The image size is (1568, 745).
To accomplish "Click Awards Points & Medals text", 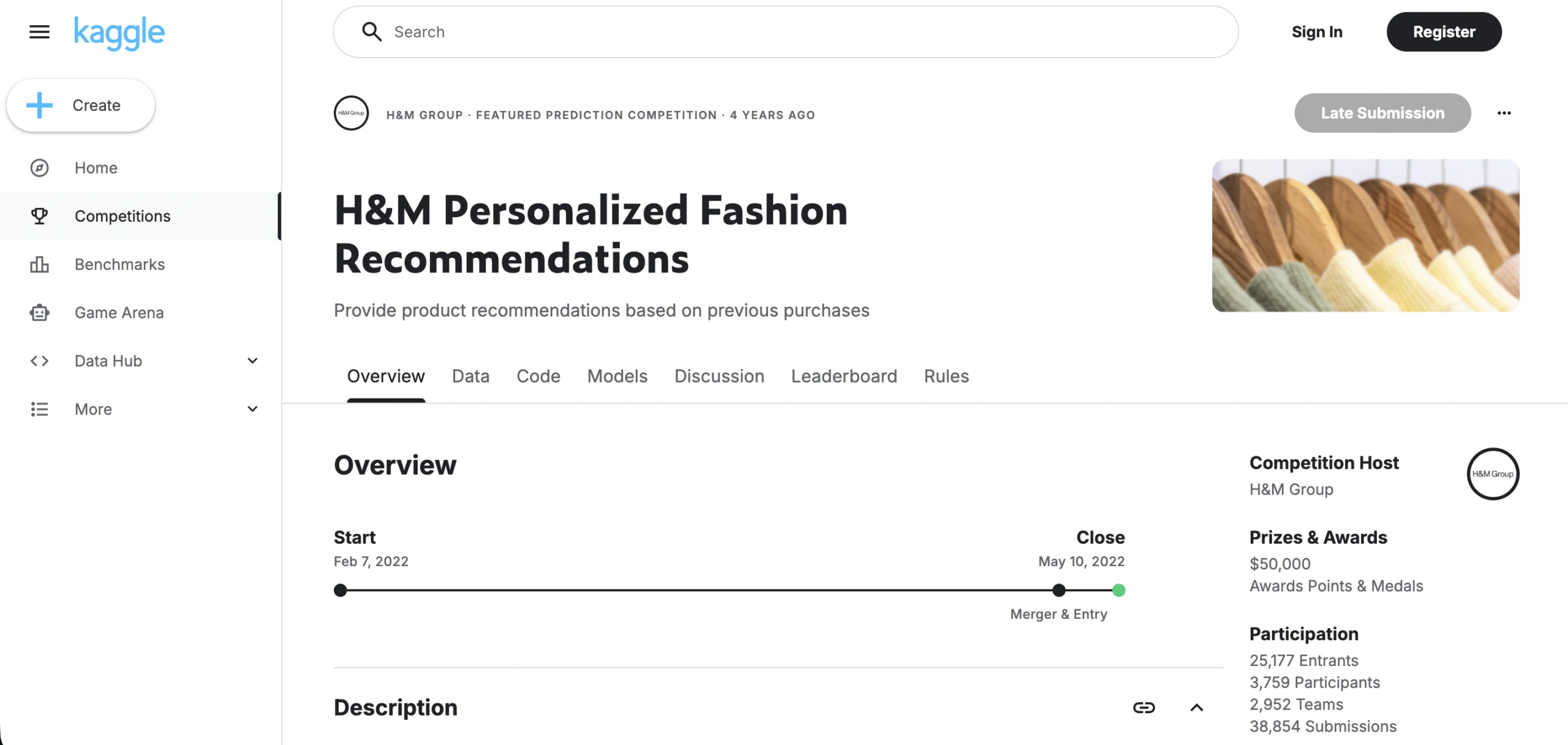I will point(1336,586).
